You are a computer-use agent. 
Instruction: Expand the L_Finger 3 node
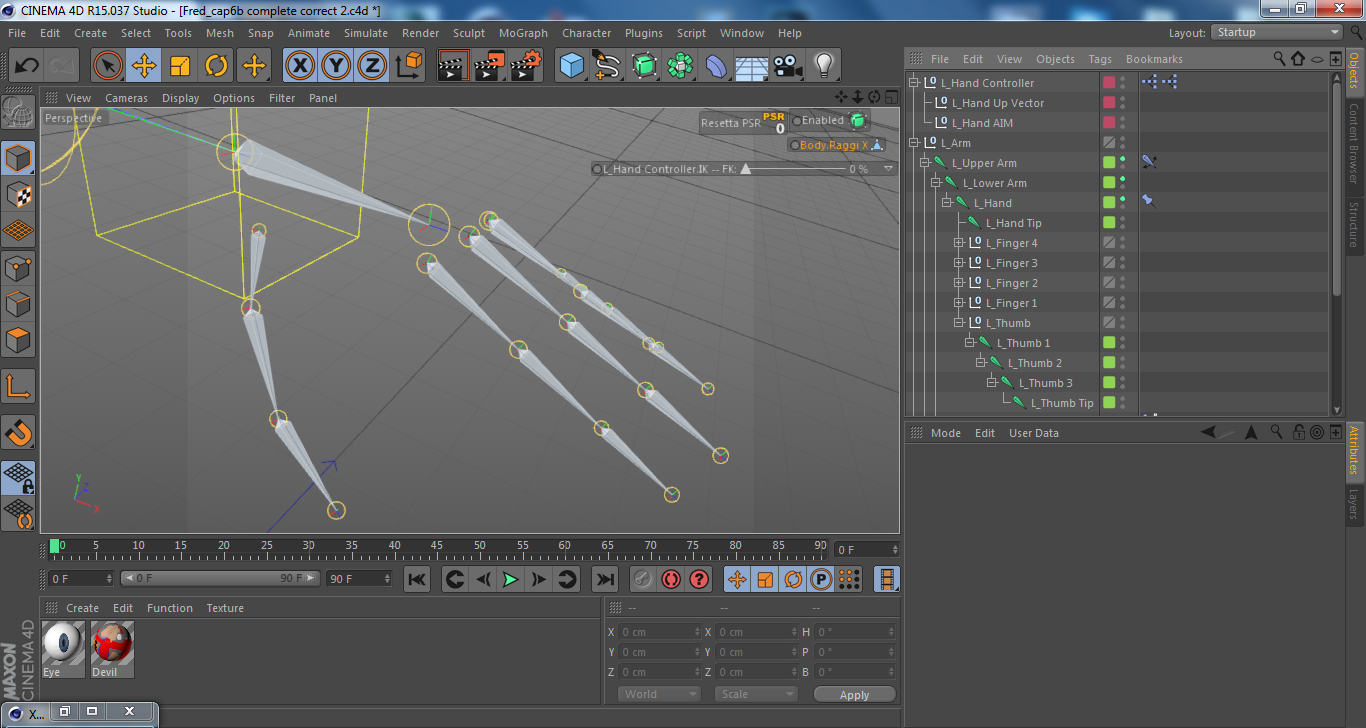959,263
